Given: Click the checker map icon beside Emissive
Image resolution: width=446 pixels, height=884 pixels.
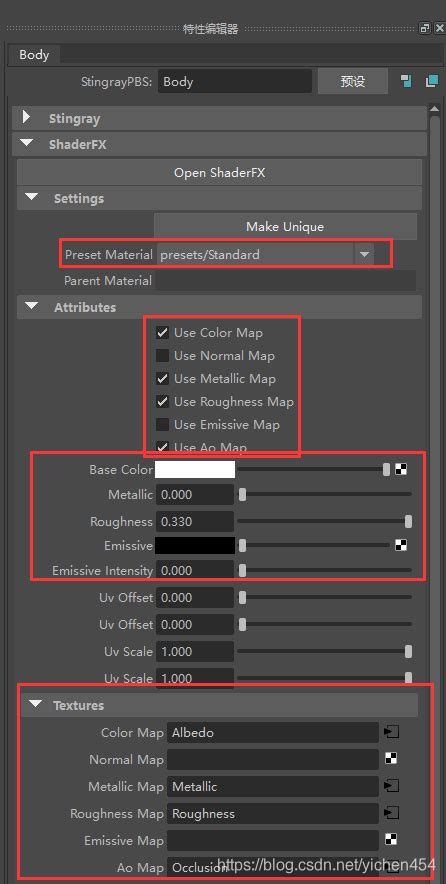Looking at the screenshot, I should coord(401,545).
